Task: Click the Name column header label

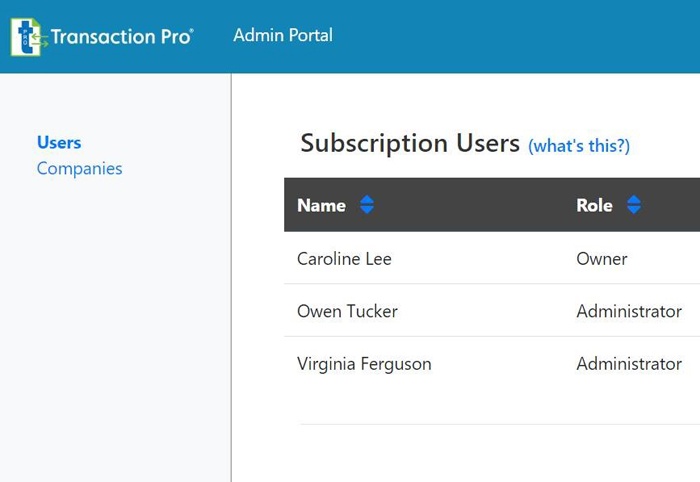Action: pyautogui.click(x=321, y=205)
